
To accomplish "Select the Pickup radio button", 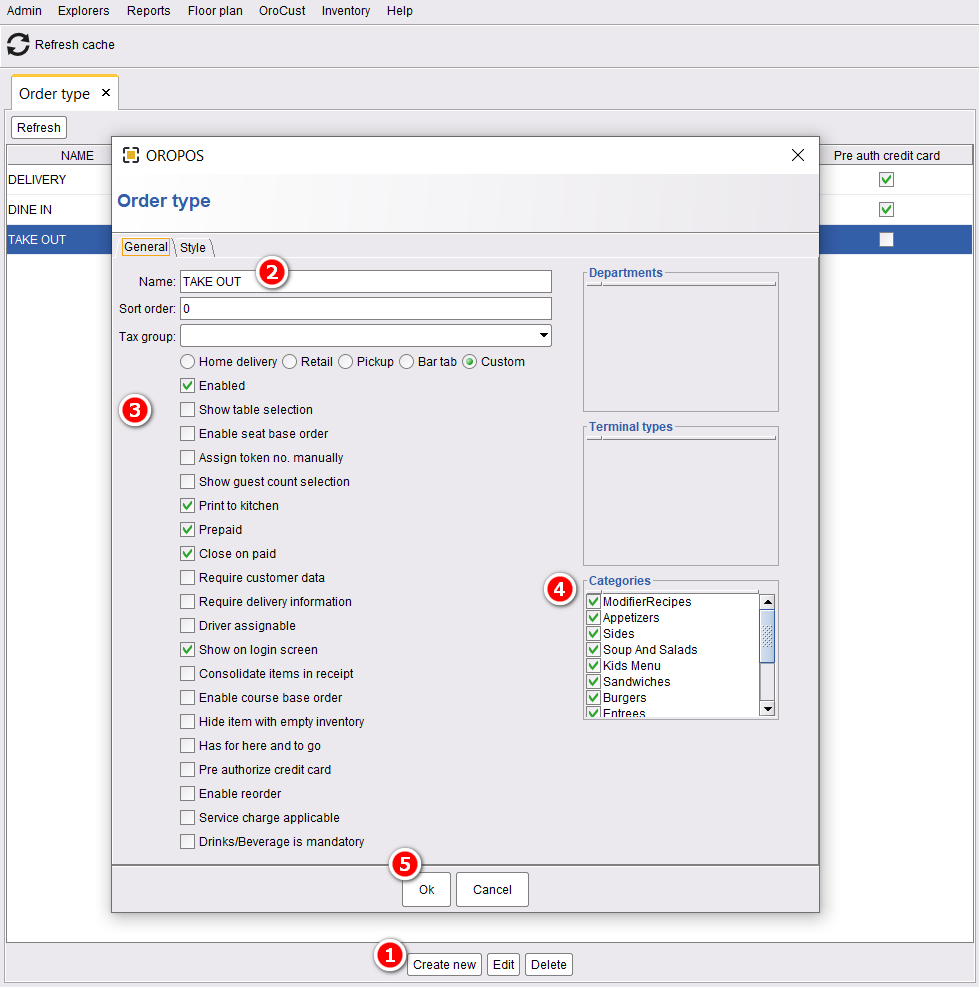I will pos(345,362).
